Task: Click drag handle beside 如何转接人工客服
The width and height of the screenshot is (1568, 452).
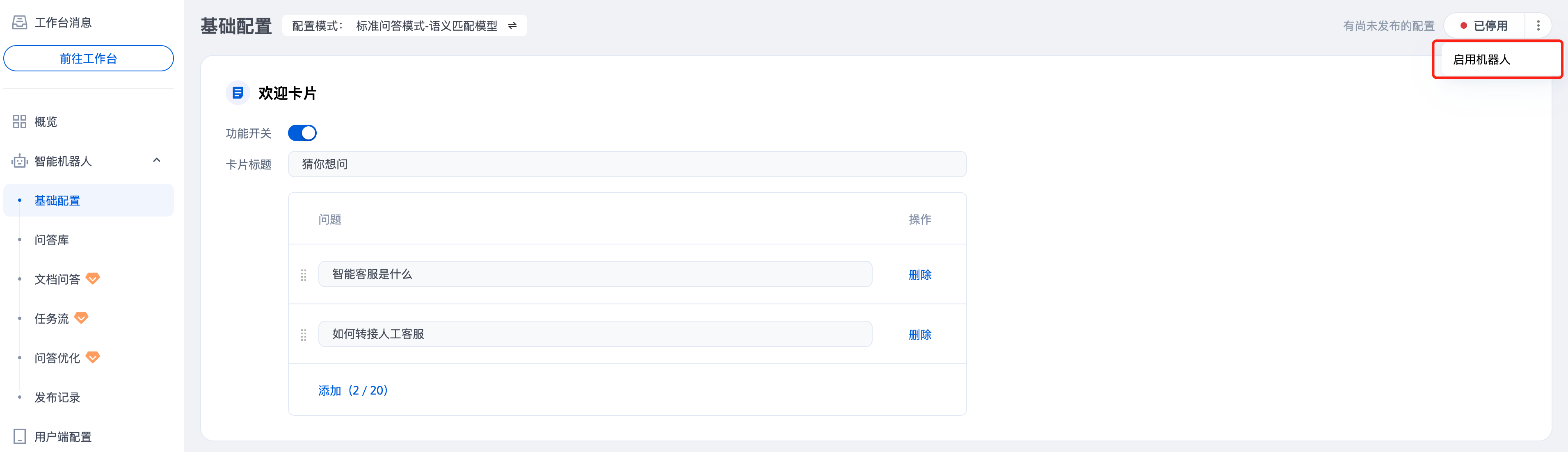Action: pyautogui.click(x=304, y=335)
